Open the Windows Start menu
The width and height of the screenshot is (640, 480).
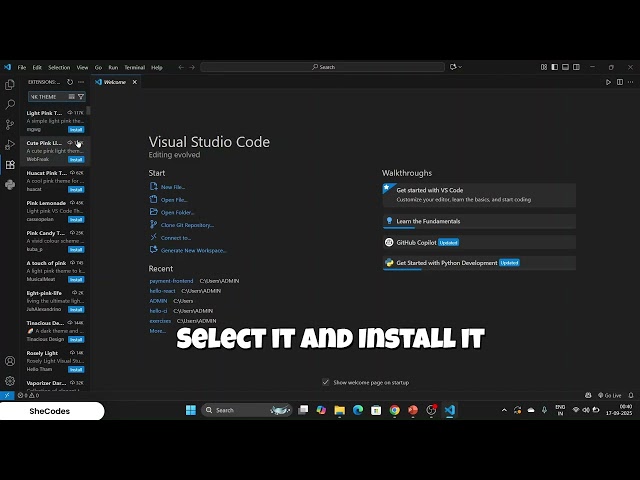click(191, 410)
